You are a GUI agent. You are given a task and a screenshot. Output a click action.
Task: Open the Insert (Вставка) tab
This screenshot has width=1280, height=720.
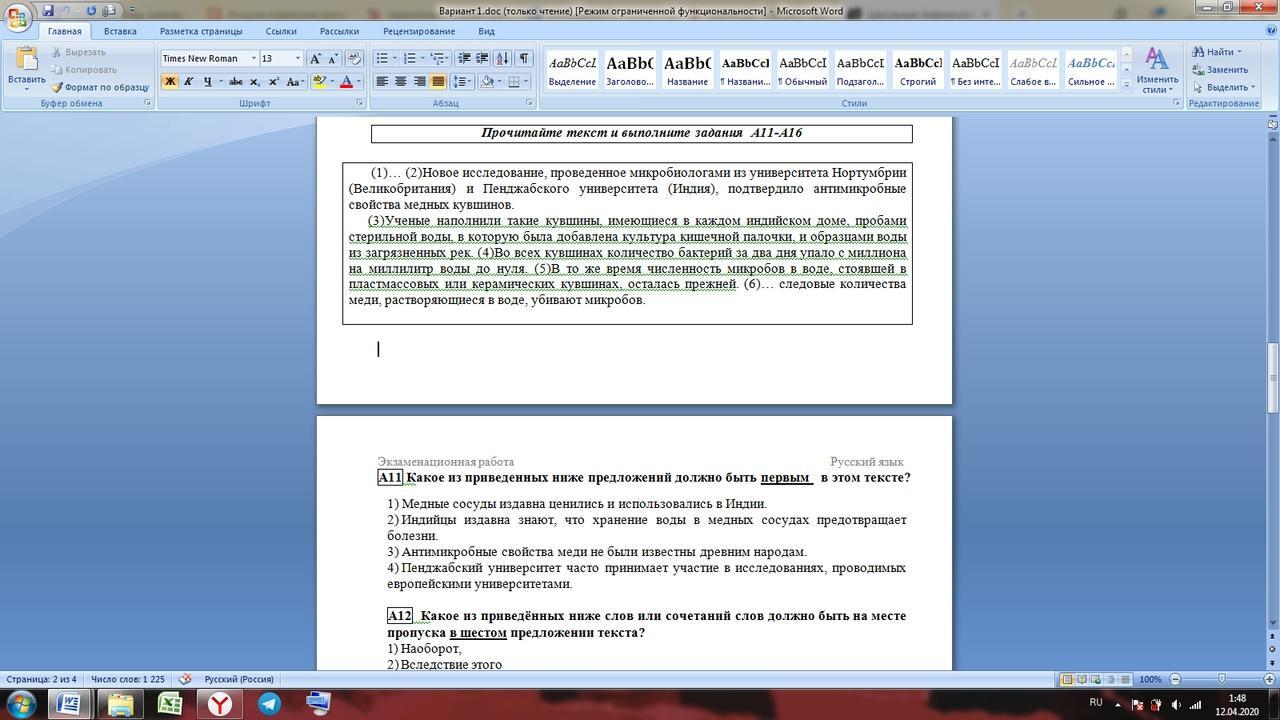[x=120, y=31]
